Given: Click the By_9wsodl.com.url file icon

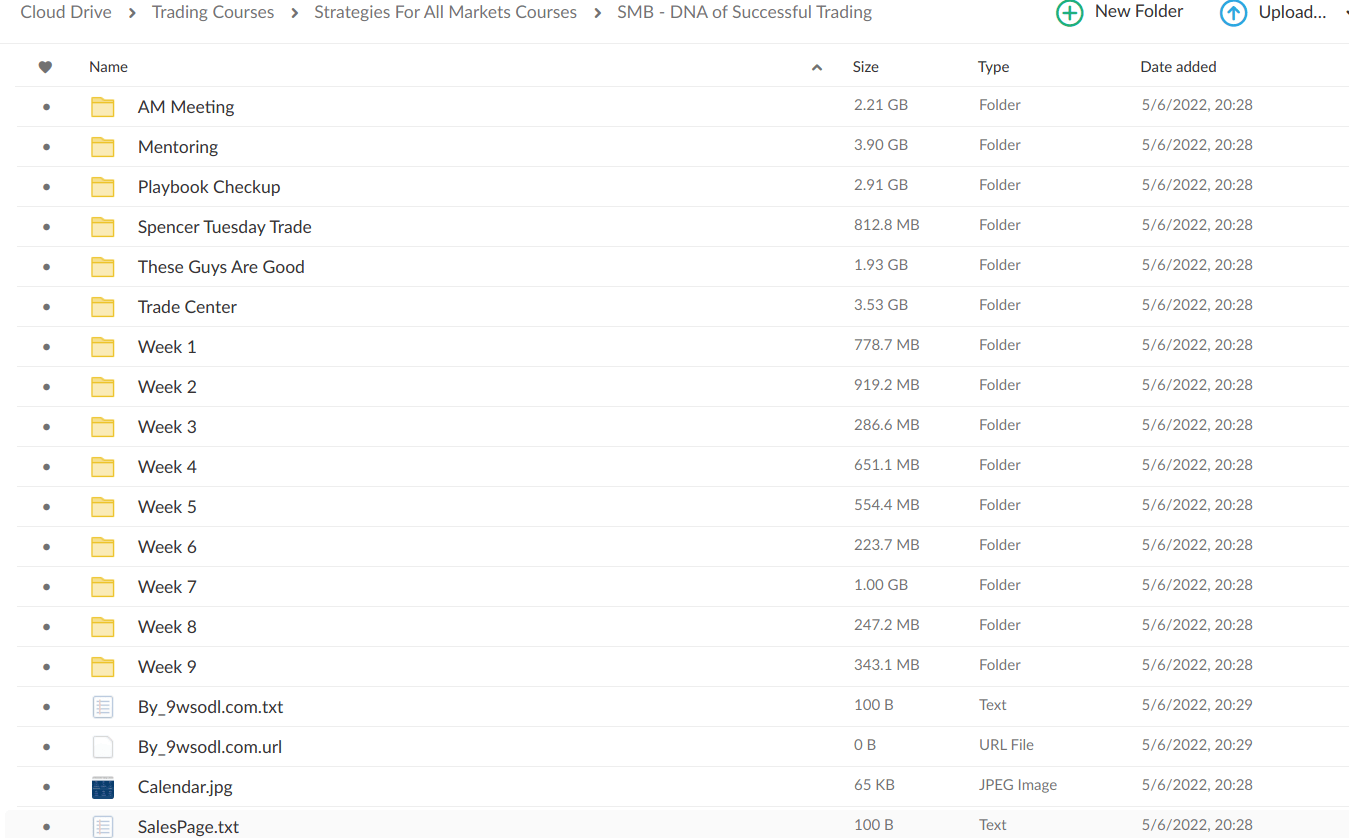Looking at the screenshot, I should tap(102, 747).
